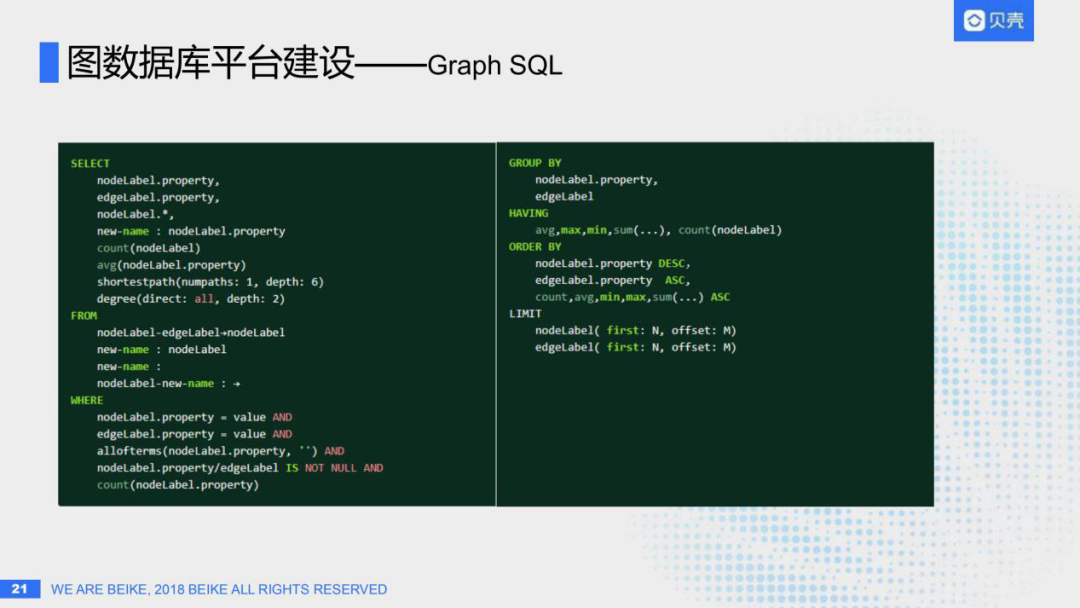Image resolution: width=1080 pixels, height=608 pixels.
Task: Click the 'nodeLabel.*,' line
Action: pyautogui.click(x=135, y=214)
